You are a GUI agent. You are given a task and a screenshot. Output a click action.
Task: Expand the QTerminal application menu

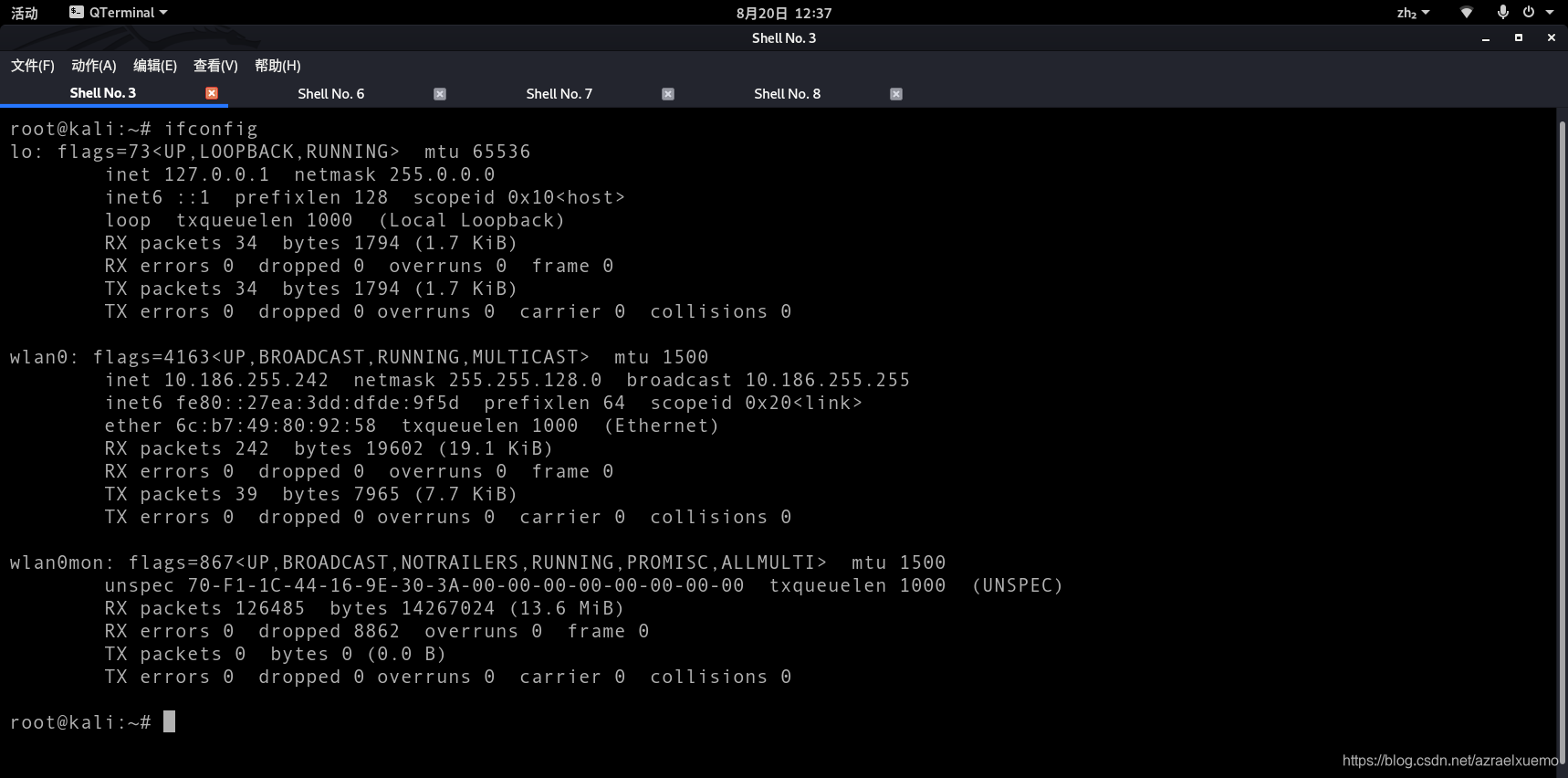click(119, 13)
